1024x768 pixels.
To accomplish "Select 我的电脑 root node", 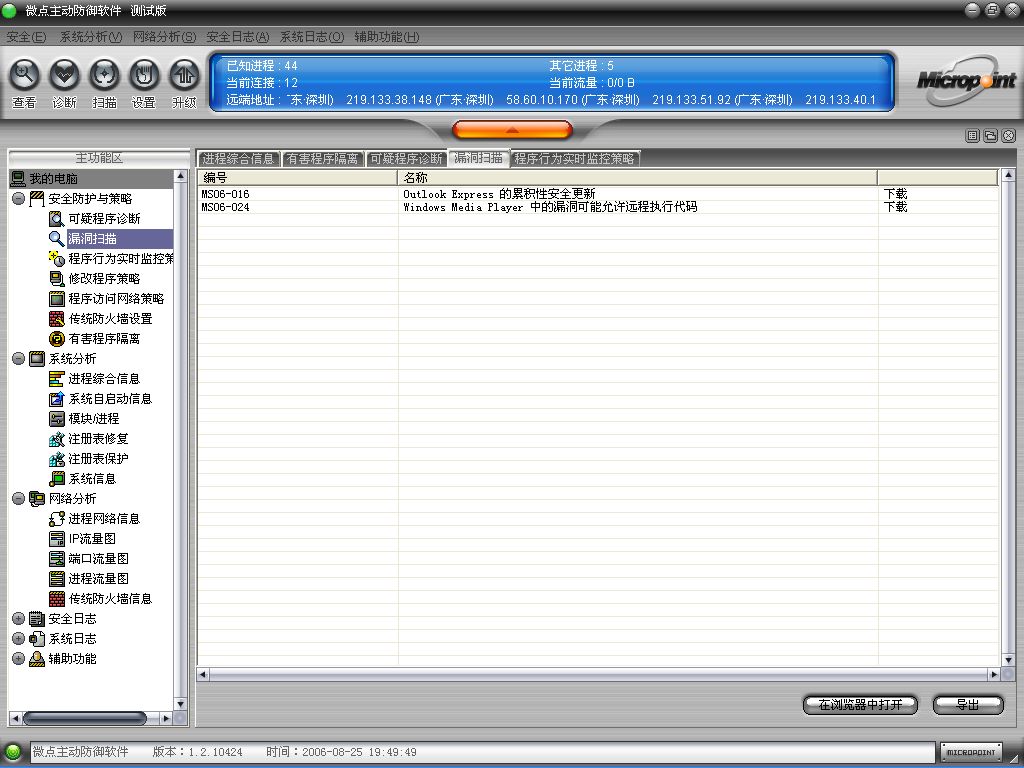I will [54, 179].
